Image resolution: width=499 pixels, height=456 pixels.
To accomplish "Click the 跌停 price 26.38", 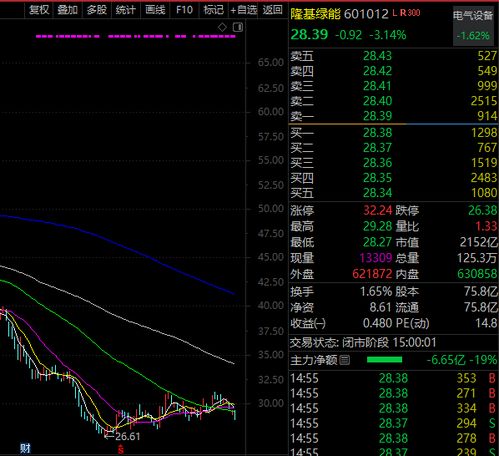I will coord(482,210).
